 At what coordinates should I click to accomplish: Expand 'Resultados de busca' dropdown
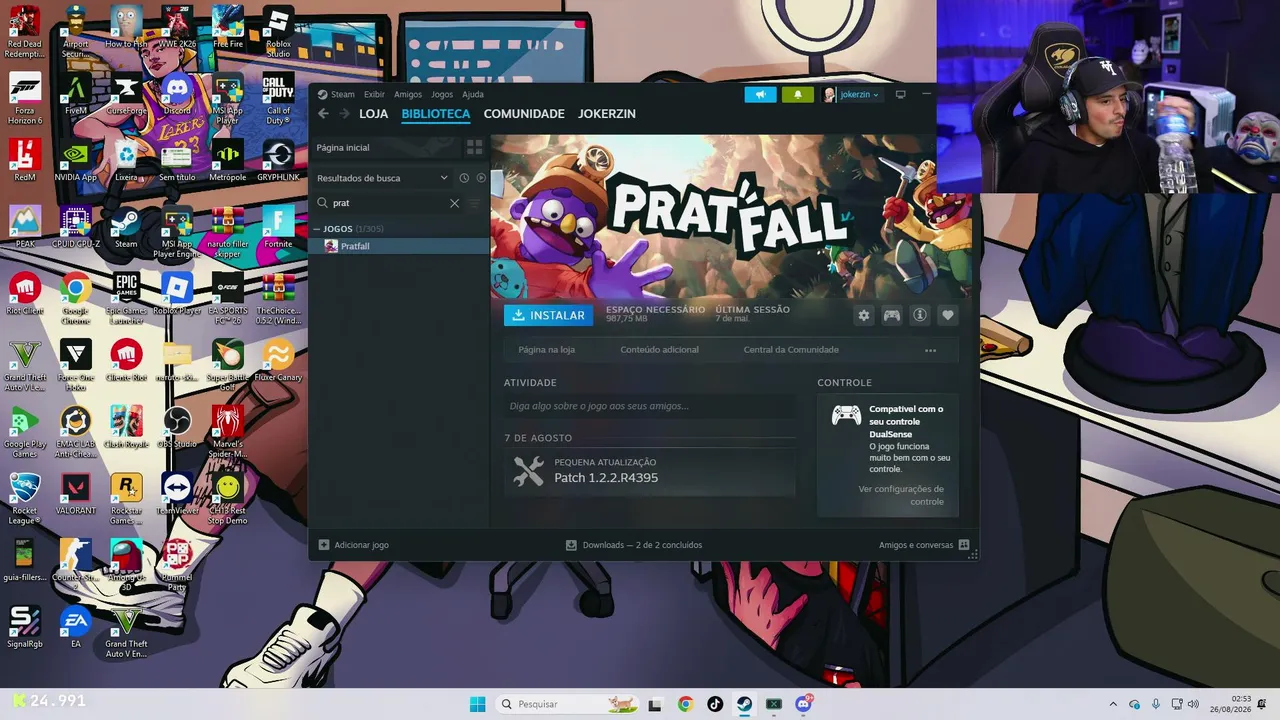click(444, 178)
